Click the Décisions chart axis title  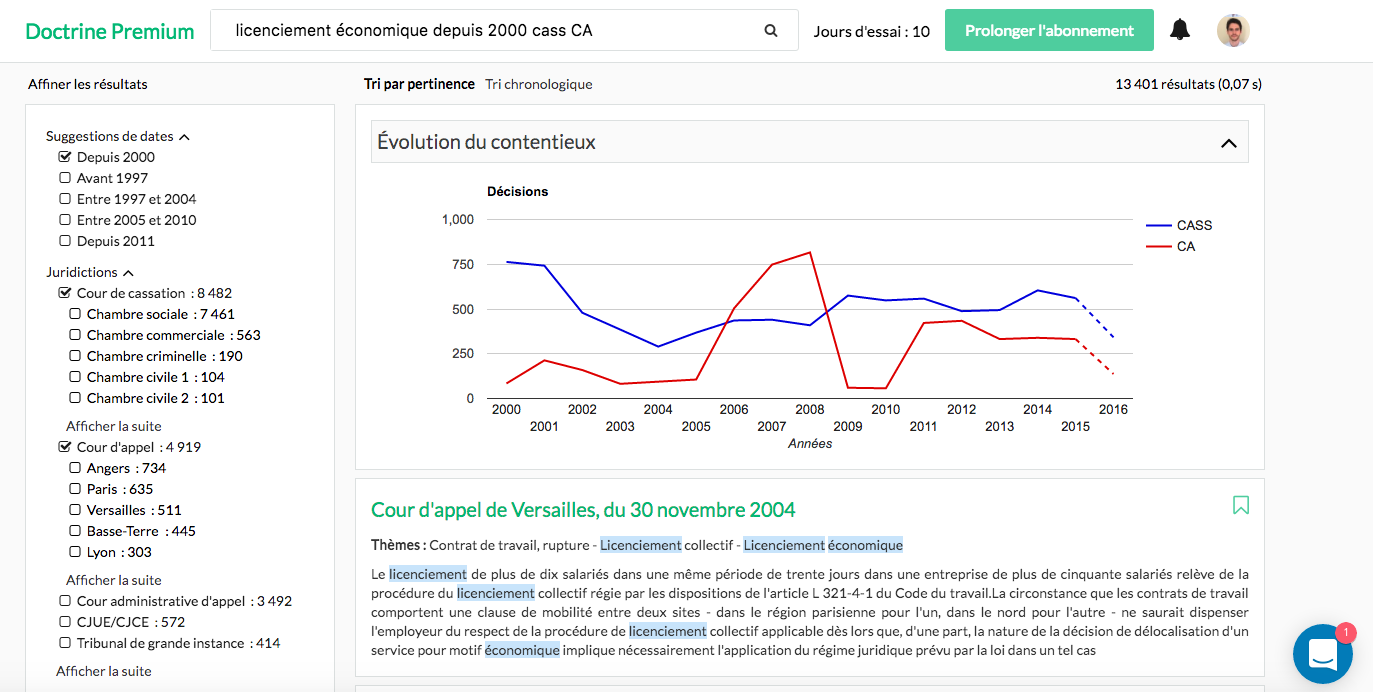[518, 191]
